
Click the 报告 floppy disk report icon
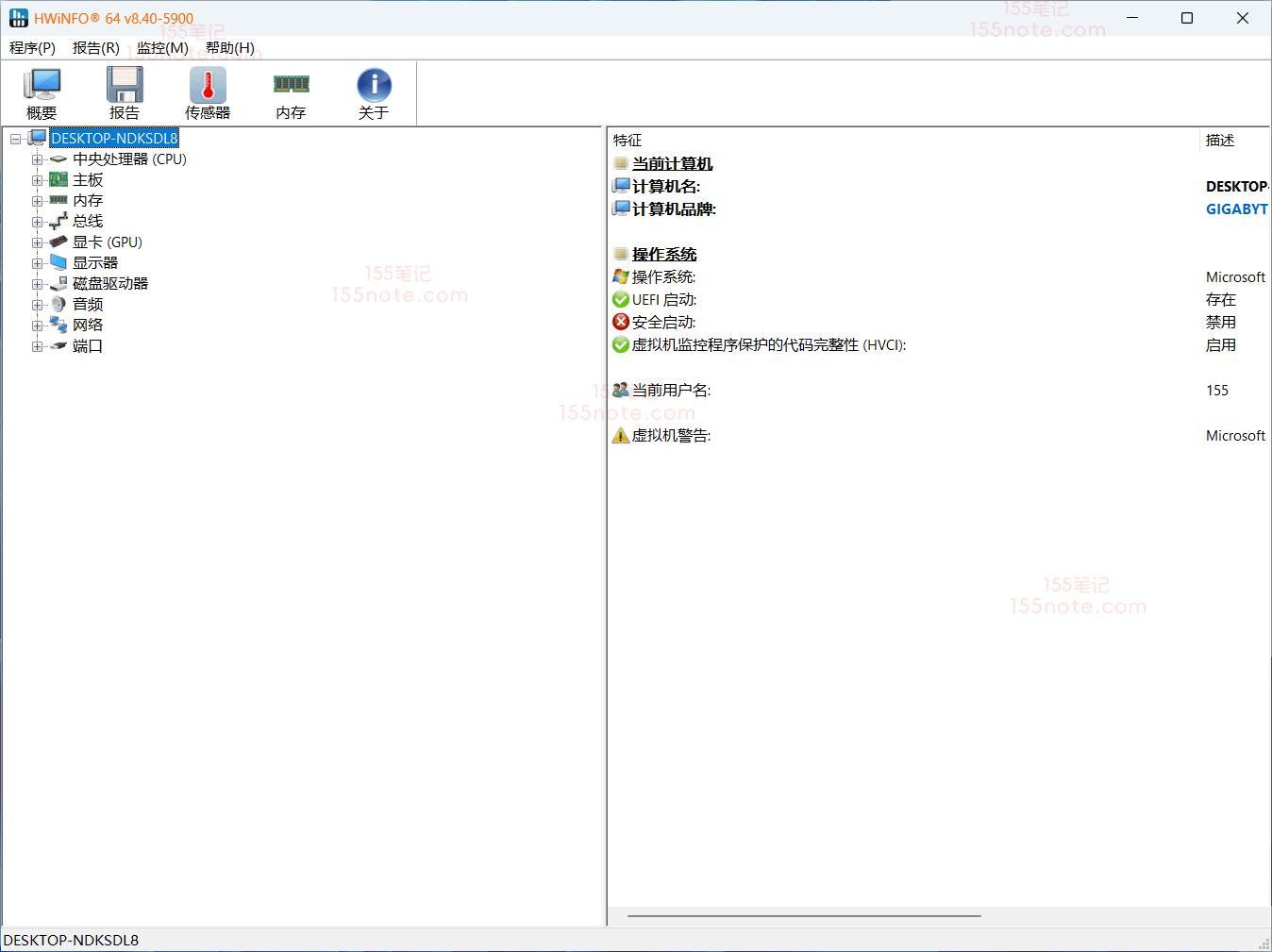click(125, 93)
